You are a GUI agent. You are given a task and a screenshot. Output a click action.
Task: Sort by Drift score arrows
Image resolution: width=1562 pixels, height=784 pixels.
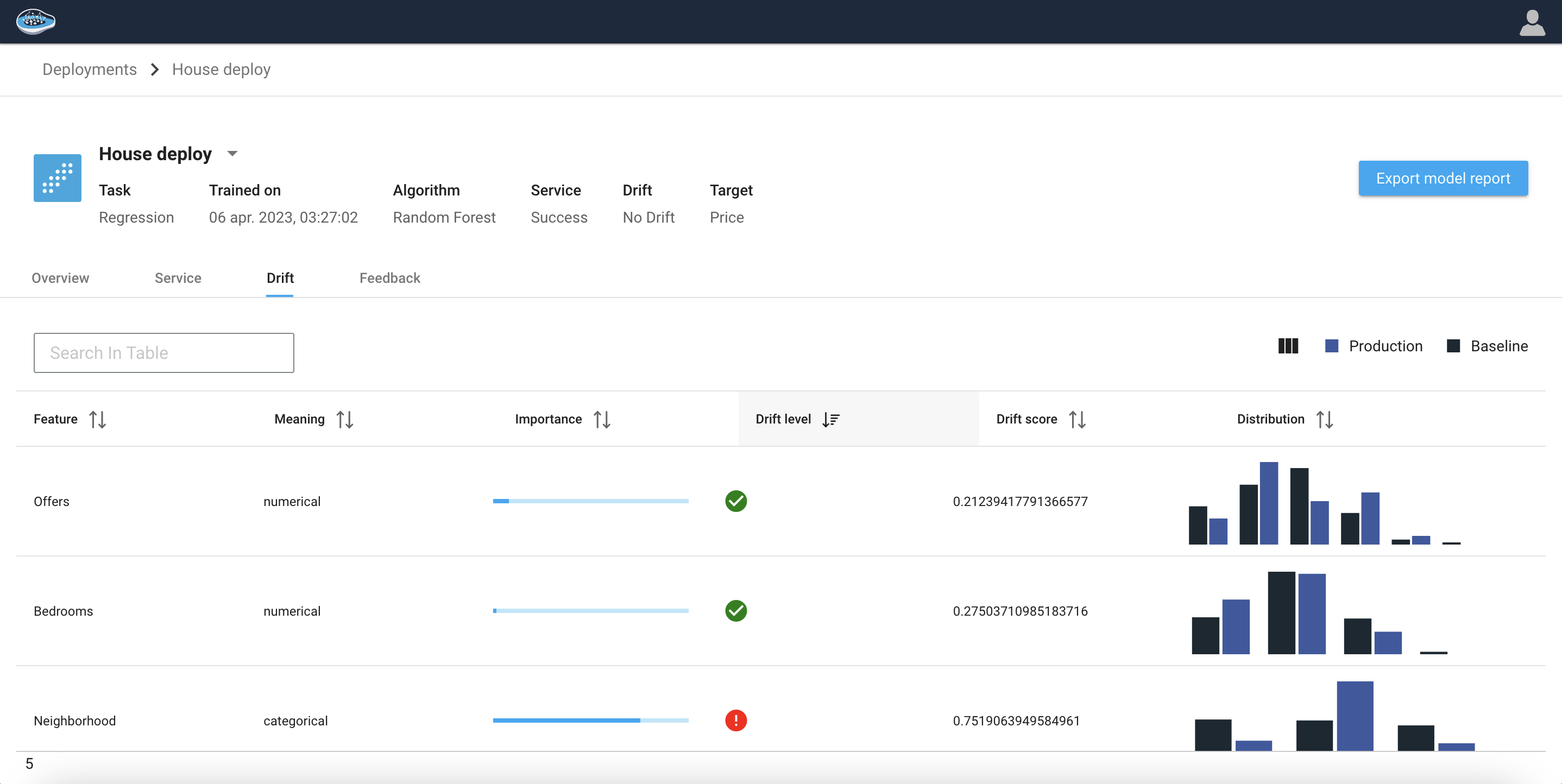(1077, 419)
